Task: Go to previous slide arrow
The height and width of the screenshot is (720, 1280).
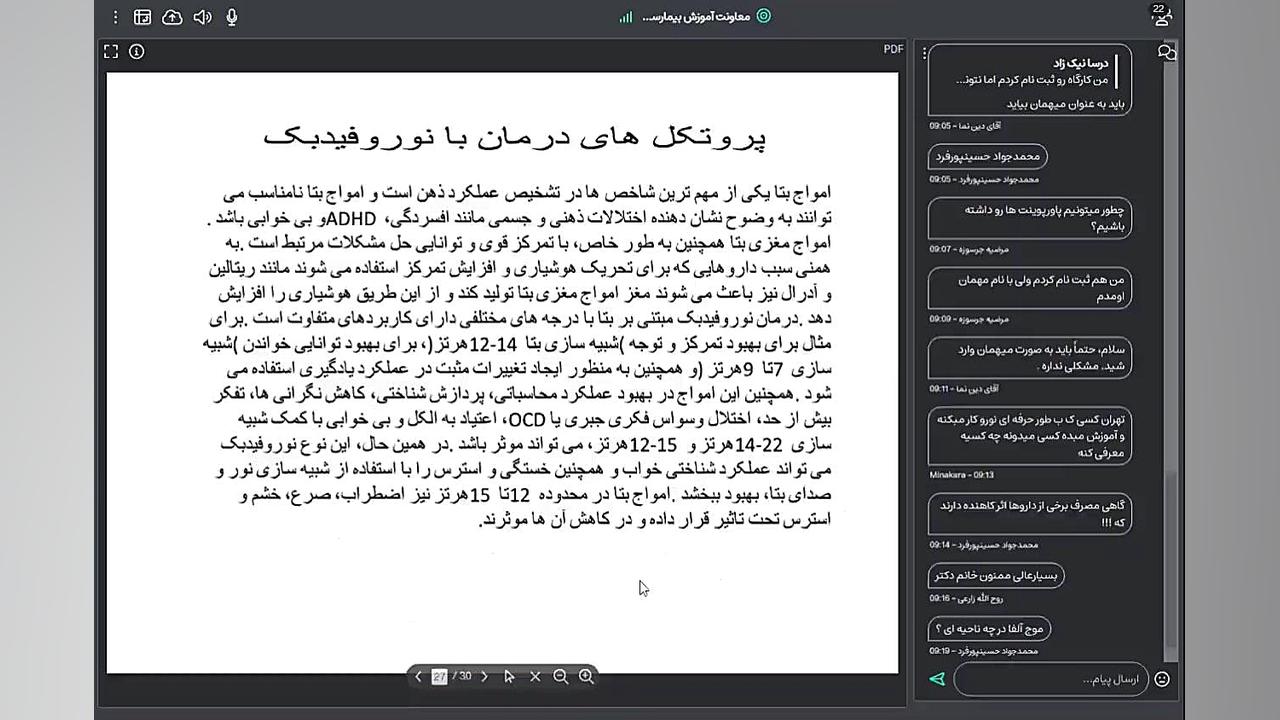Action: pos(418,676)
